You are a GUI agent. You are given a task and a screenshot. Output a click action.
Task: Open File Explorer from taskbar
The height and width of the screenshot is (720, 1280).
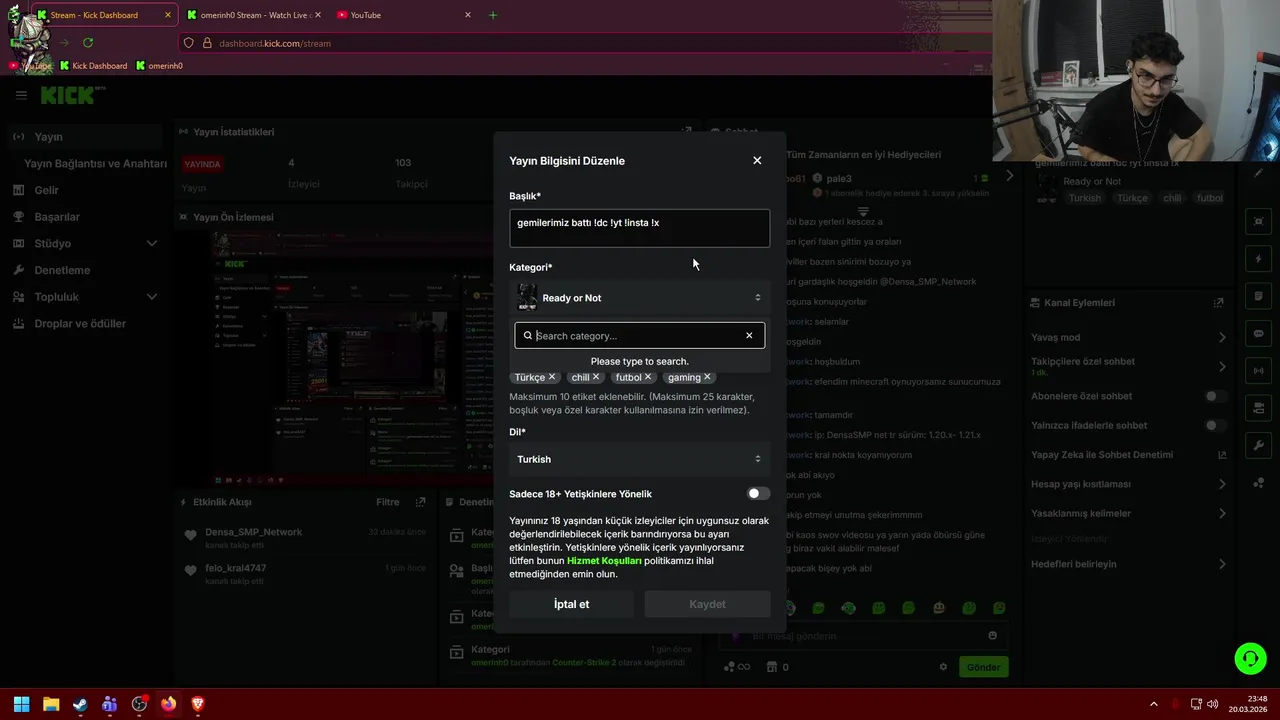point(51,704)
